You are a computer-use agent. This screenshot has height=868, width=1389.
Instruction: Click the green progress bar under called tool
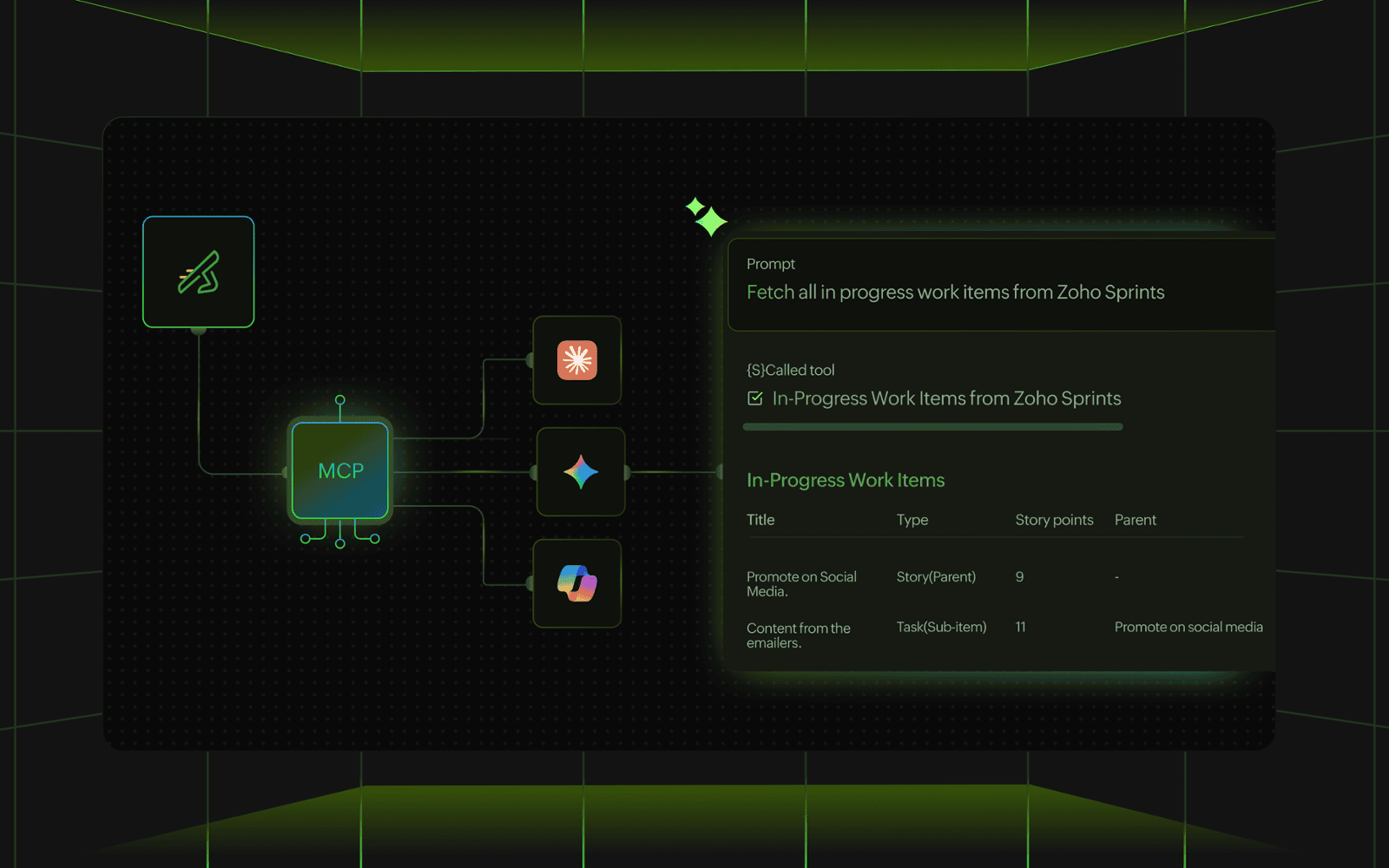pyautogui.click(x=932, y=427)
